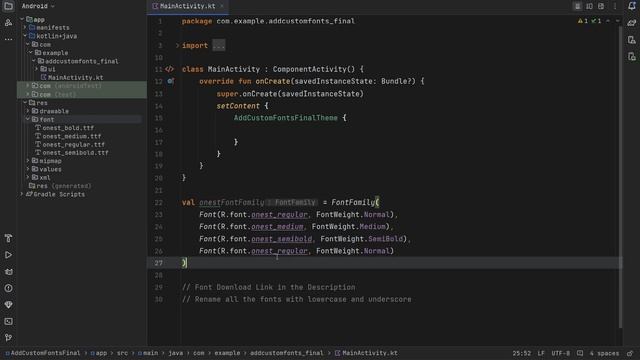
Task: Open the UTF-8 encoding selector
Action: pyautogui.click(x=560, y=353)
